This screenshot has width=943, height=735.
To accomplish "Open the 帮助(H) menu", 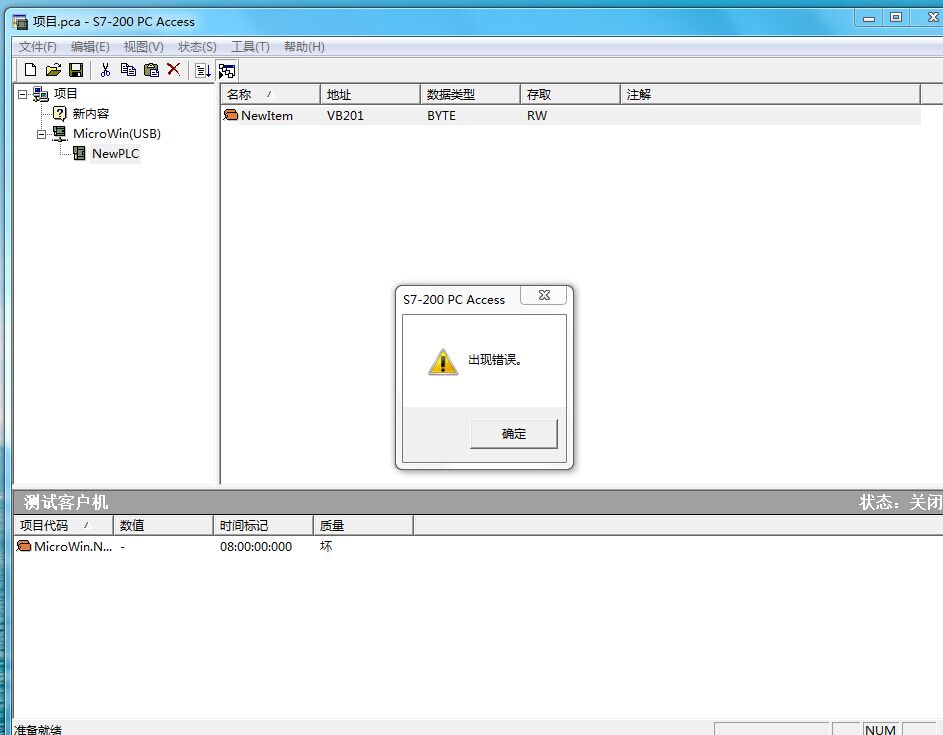I will 304,47.
